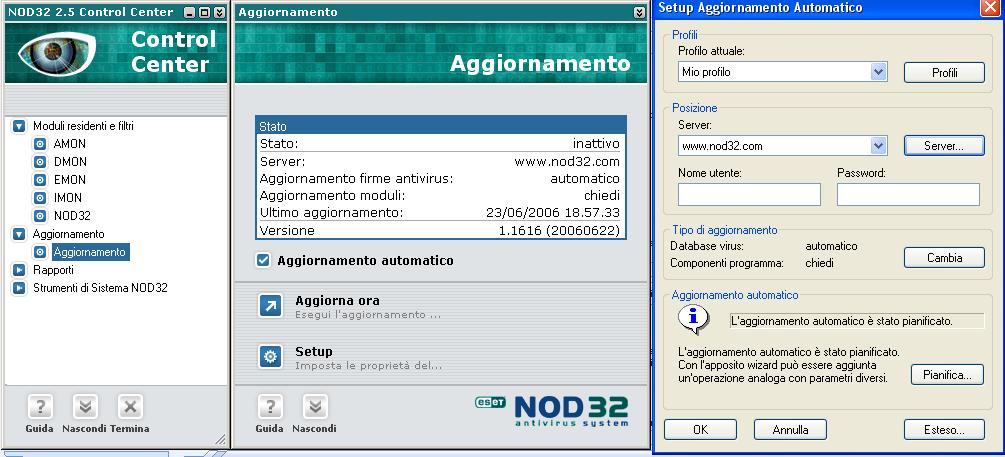Viewport: 1005px width, 457px height.
Task: Click the Stato value inattivo
Action: (596, 144)
